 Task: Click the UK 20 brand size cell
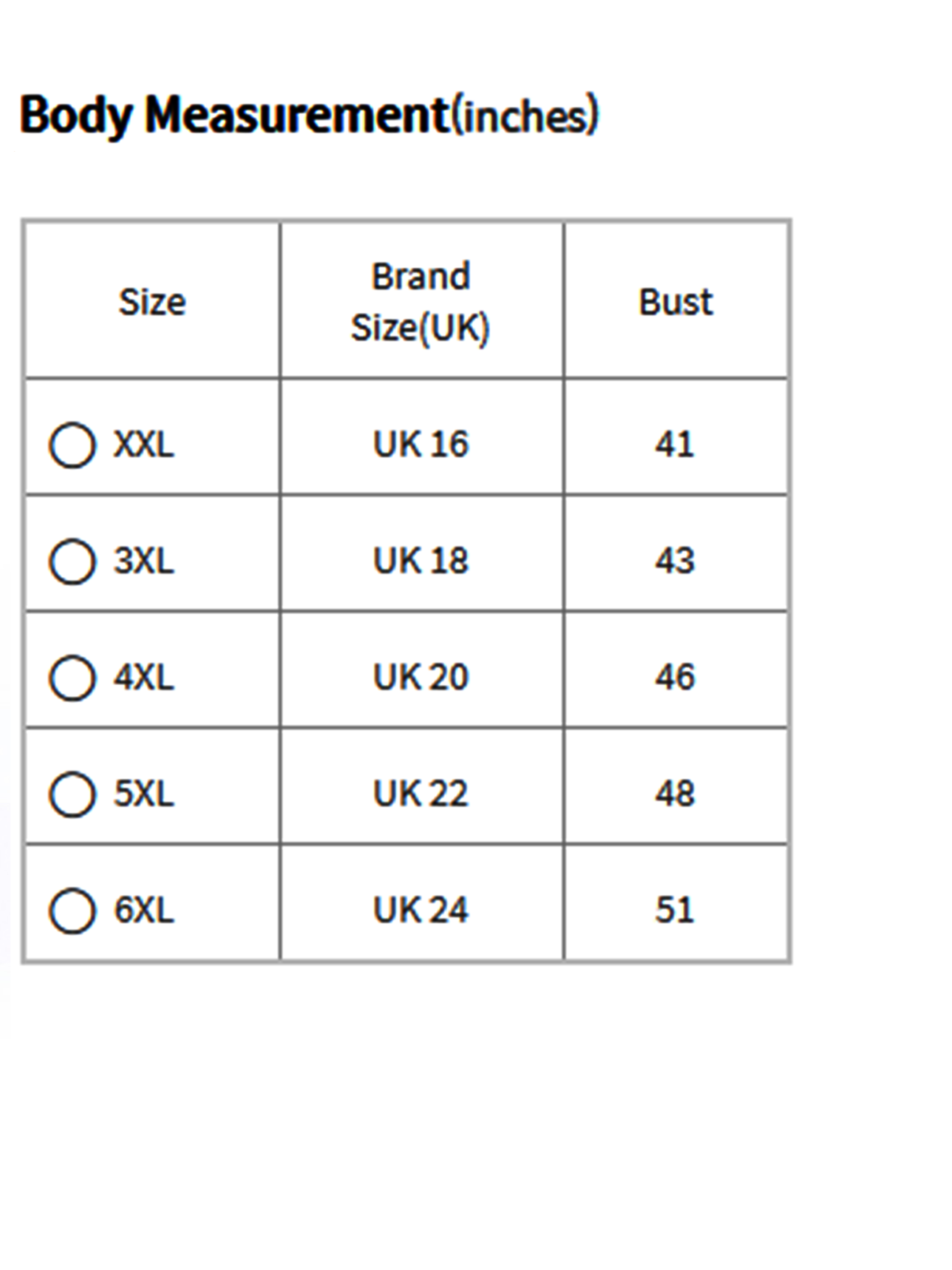[x=420, y=677]
